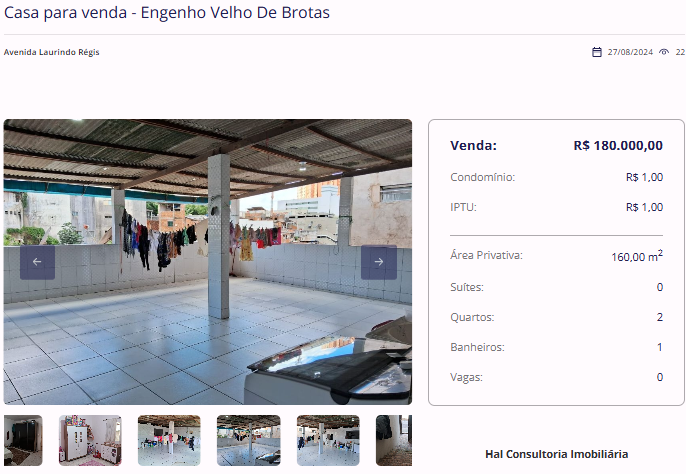Screen dimensions: 686x474
Task: Click the Banheiros row in details
Action: coord(556,347)
